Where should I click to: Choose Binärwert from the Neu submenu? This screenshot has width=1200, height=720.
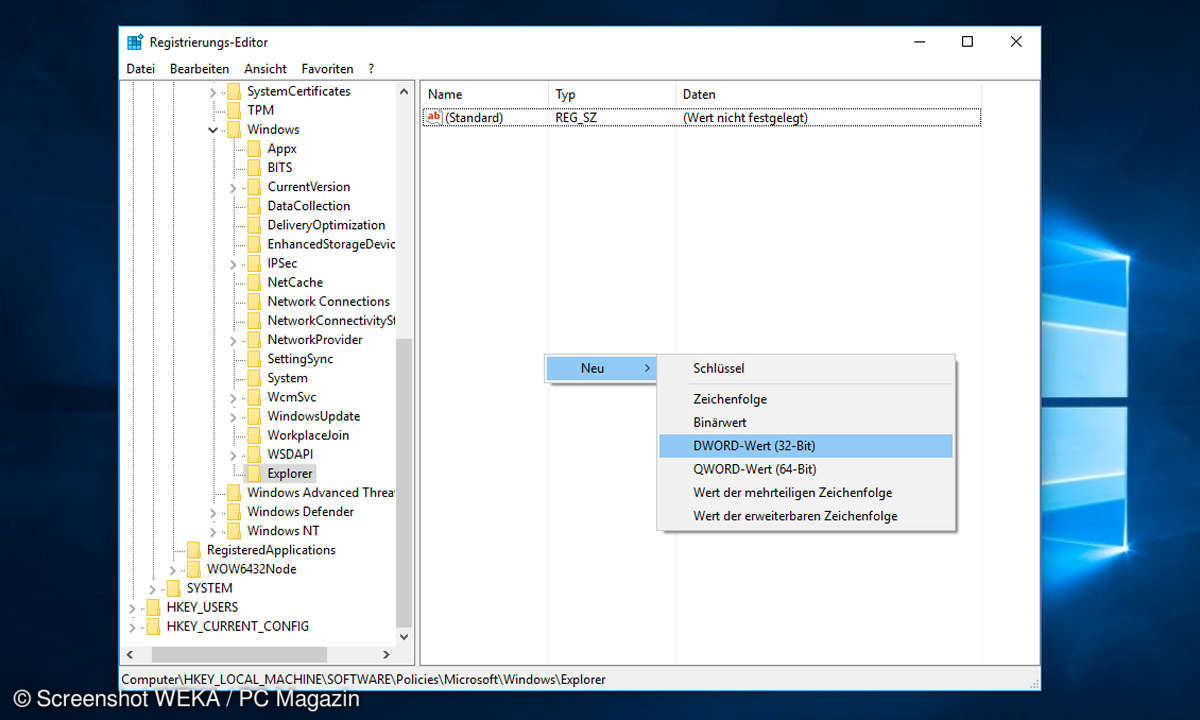[x=805, y=422]
